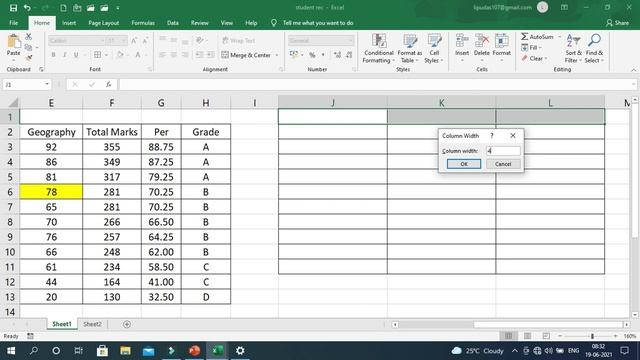The image size is (640, 360).
Task: Open Format as Table gallery
Action: coord(410,48)
